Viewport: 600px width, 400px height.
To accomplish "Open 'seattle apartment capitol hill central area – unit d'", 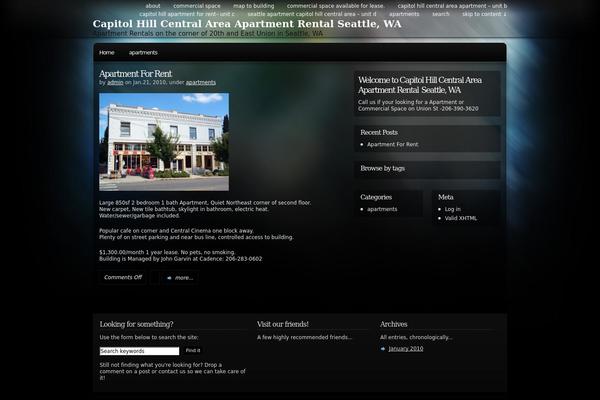I will coord(311,14).
